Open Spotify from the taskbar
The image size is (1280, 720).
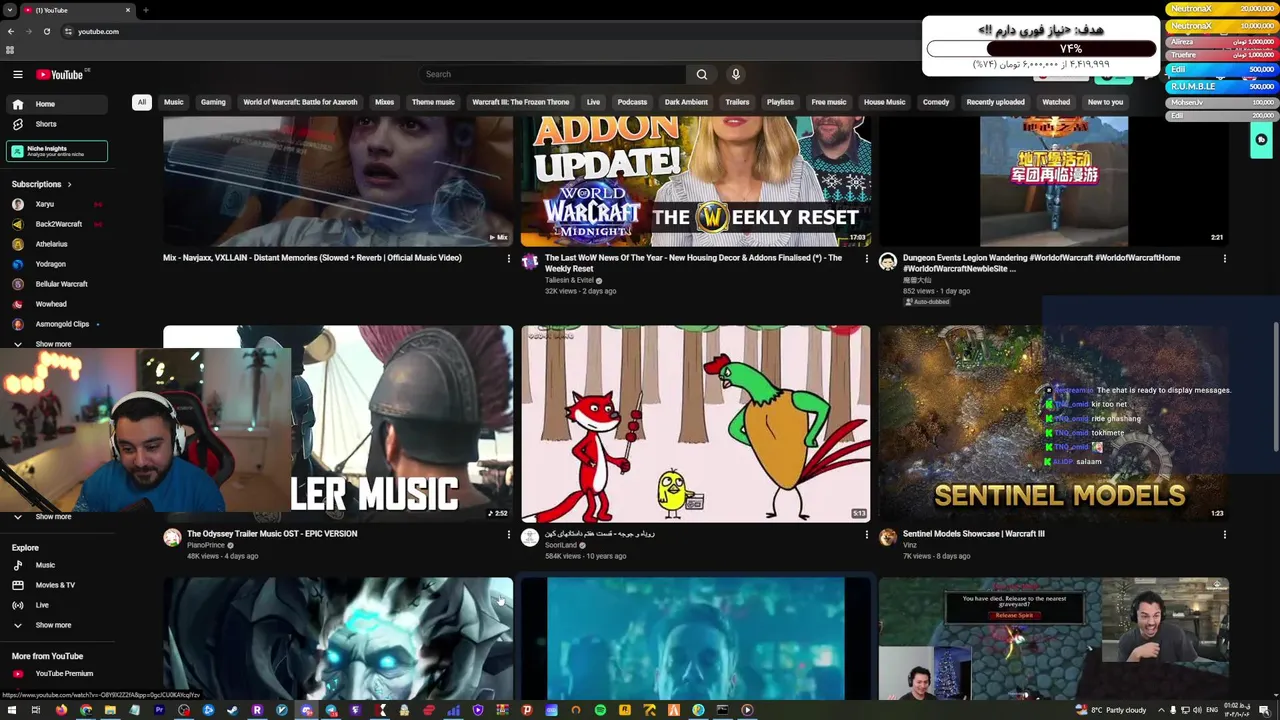click(600, 710)
